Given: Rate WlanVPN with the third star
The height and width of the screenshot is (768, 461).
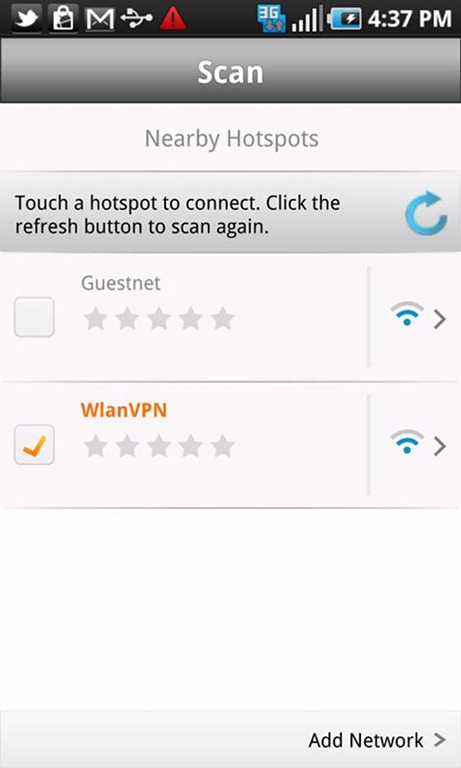Looking at the screenshot, I should (159, 446).
